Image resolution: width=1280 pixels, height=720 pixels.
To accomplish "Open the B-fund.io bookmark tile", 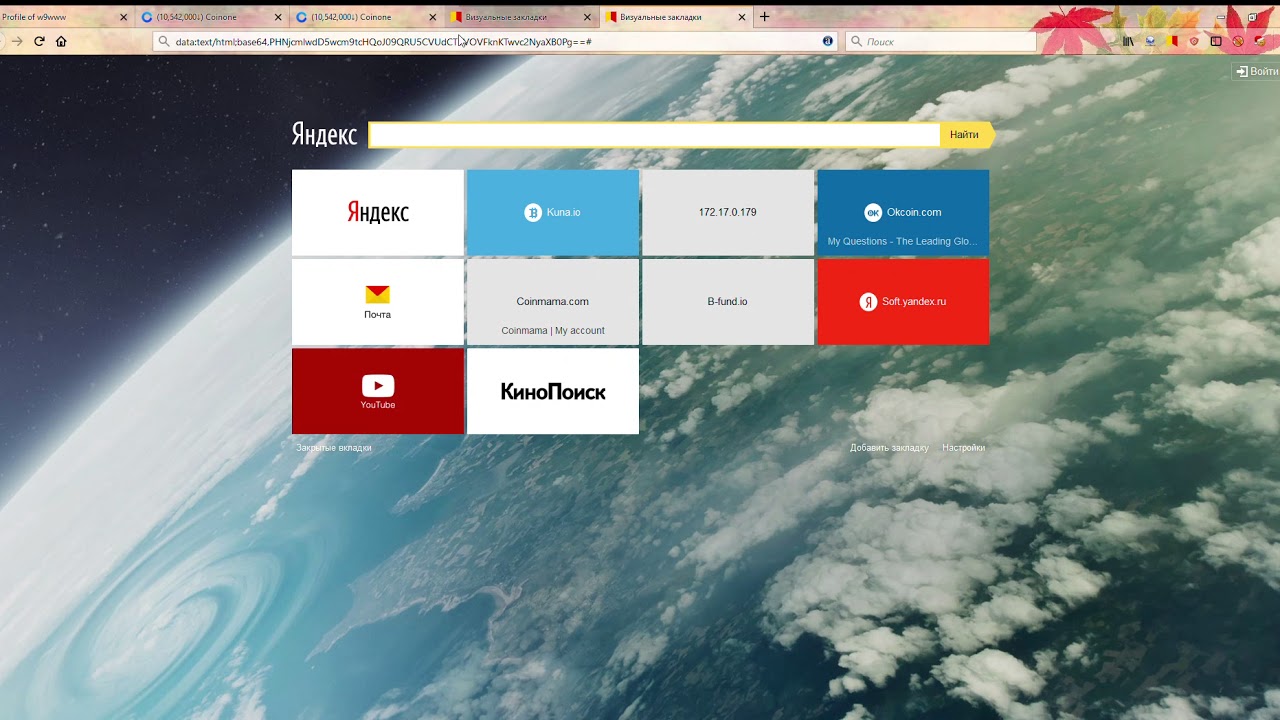I will pos(728,302).
